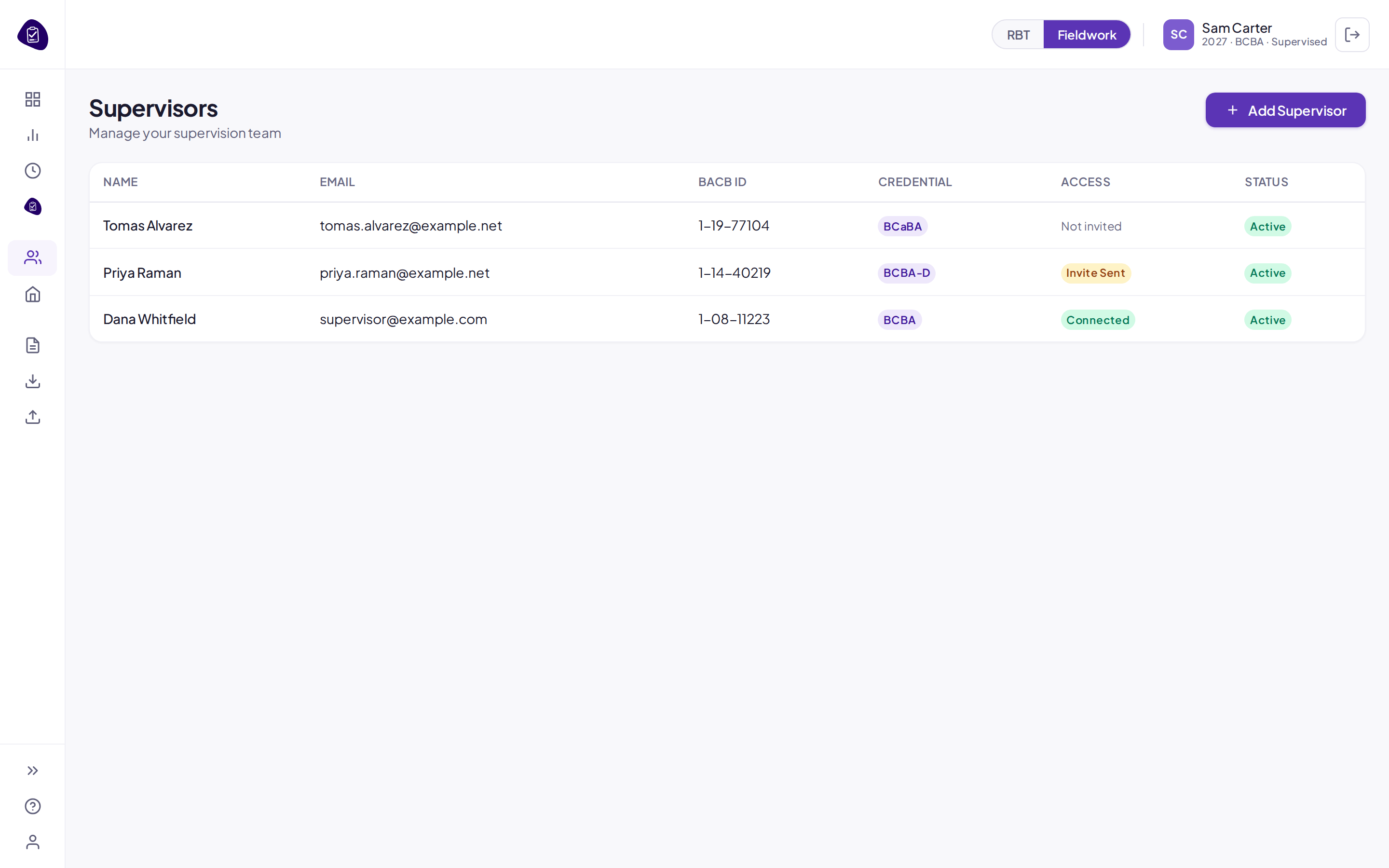1389x868 pixels.
Task: Click BACB ID 1-08-11223
Action: pos(734,319)
